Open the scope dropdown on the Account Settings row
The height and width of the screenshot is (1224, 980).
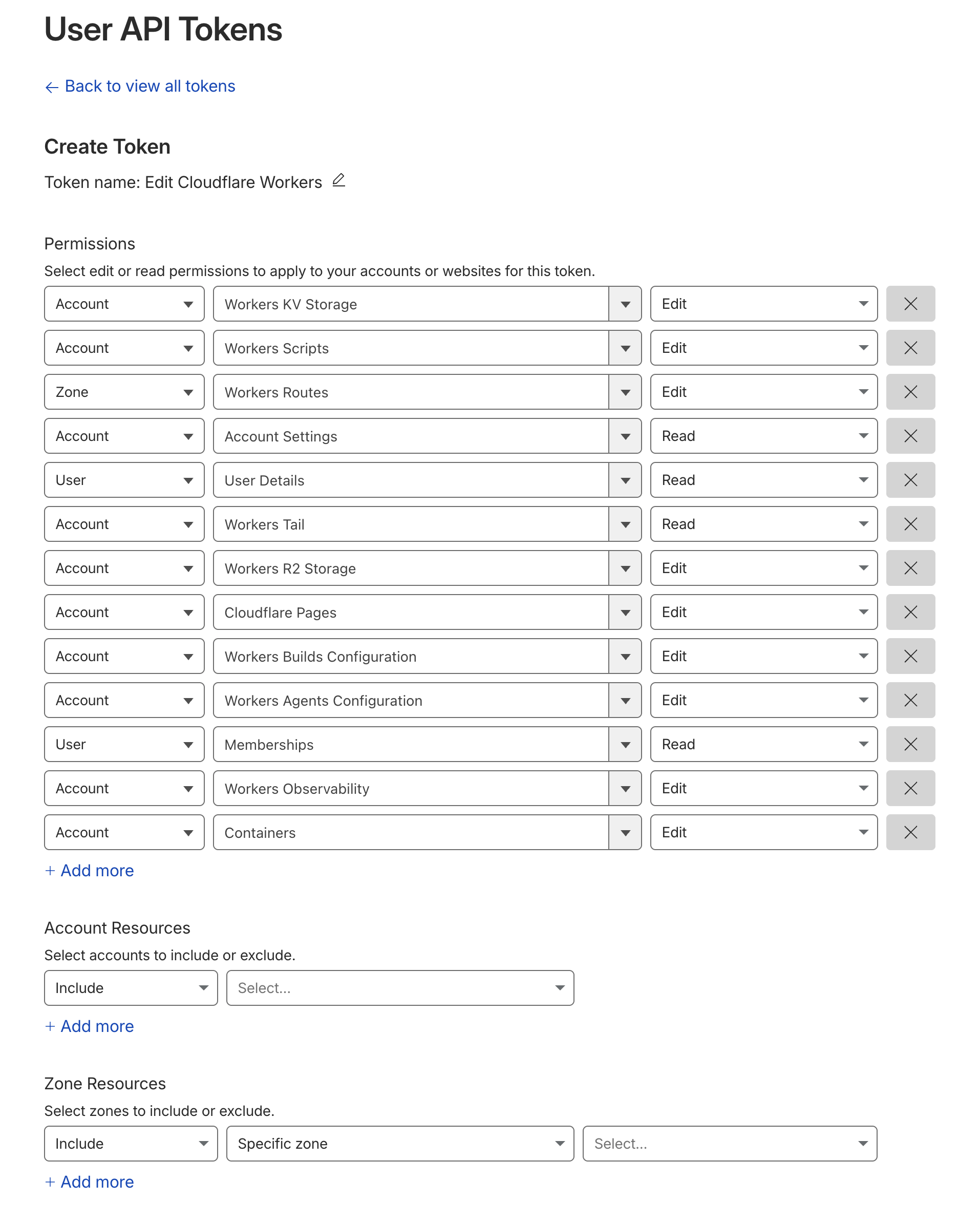pyautogui.click(x=124, y=436)
